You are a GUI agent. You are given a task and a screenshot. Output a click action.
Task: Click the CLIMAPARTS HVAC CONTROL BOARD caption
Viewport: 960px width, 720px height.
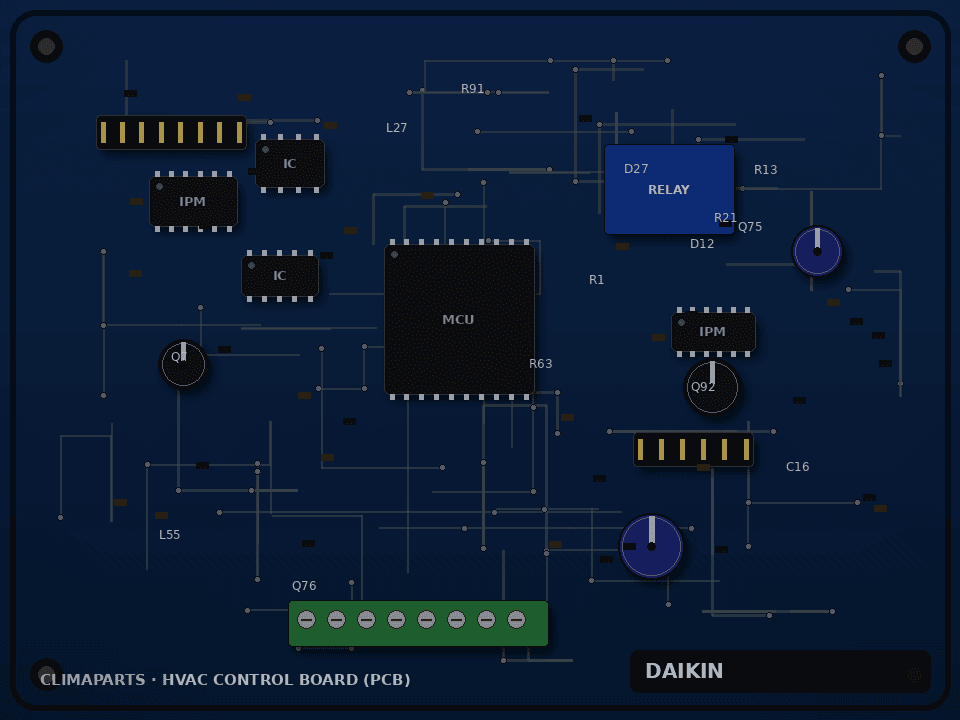click(225, 680)
